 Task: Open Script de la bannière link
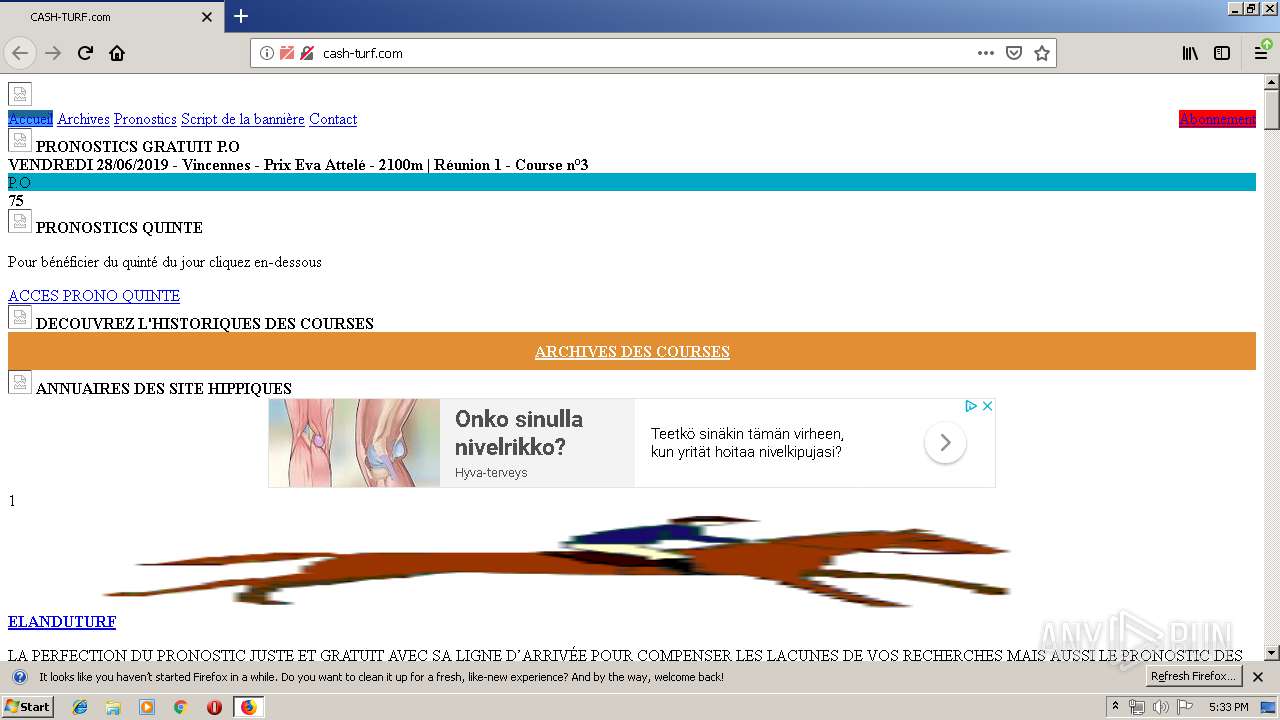243,119
